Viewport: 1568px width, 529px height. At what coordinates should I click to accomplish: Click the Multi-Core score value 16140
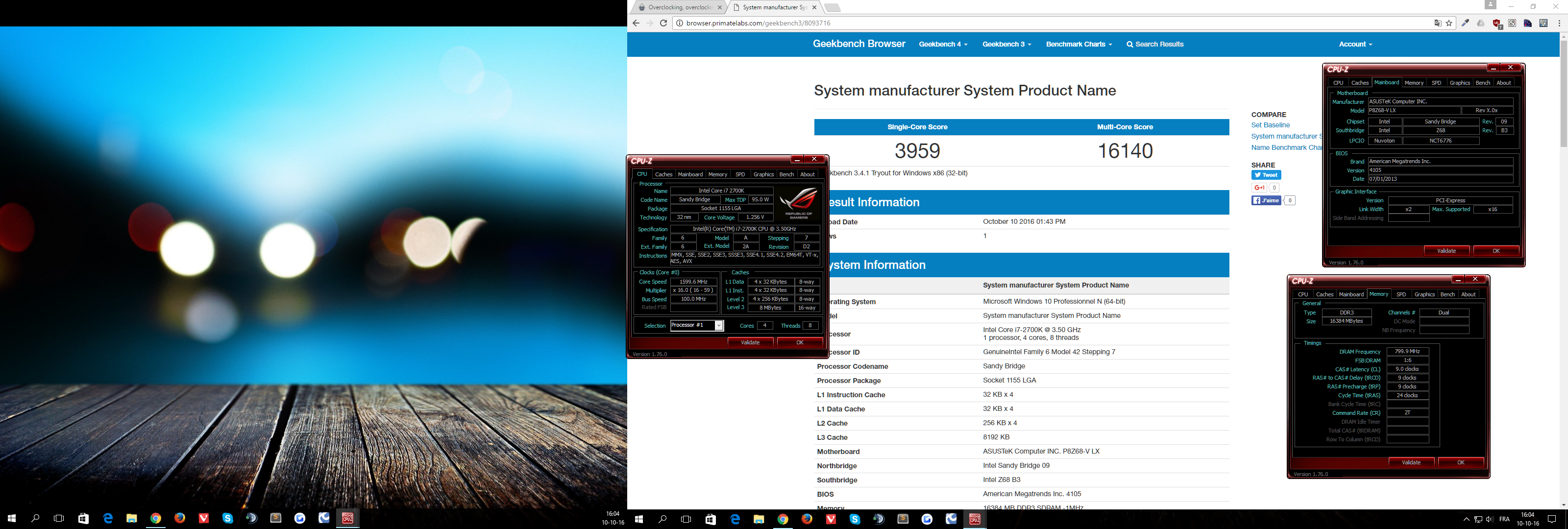pyautogui.click(x=1125, y=150)
